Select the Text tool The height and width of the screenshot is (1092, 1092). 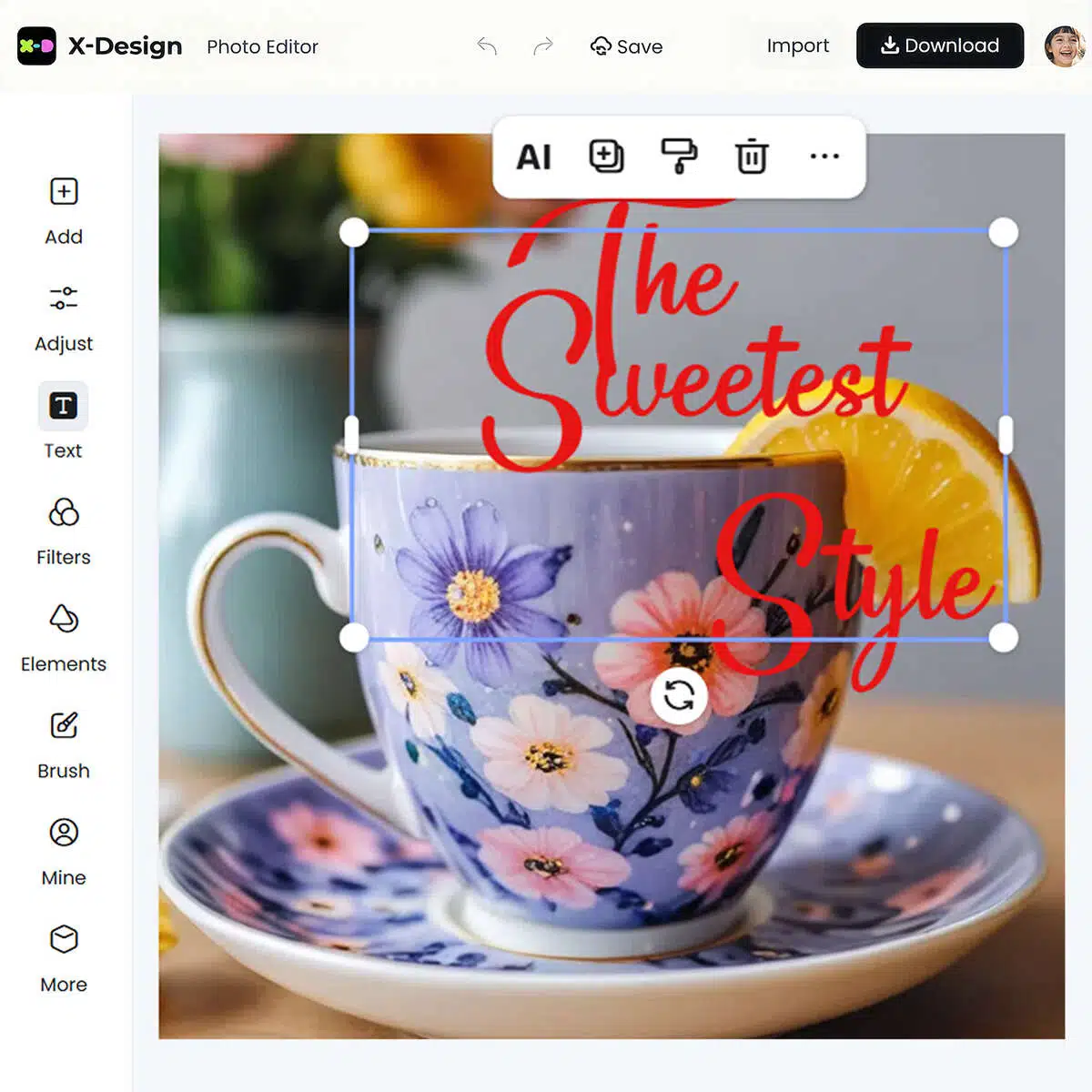click(x=63, y=422)
